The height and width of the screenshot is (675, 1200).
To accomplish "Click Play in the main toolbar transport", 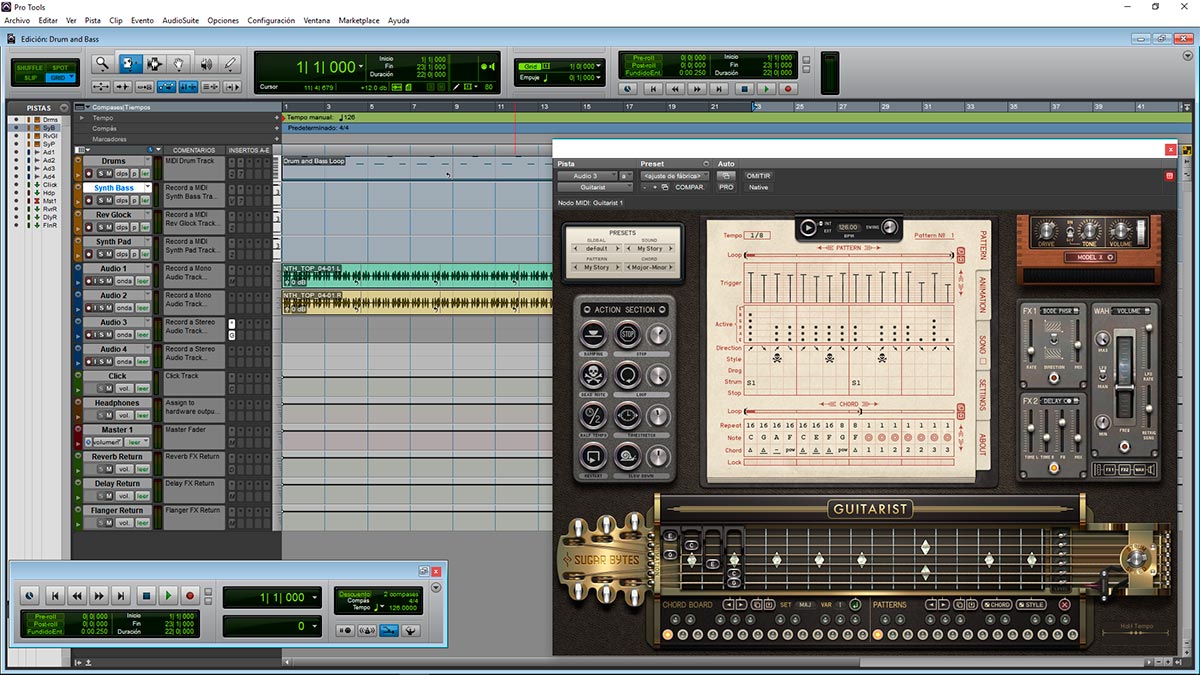I will 765,88.
